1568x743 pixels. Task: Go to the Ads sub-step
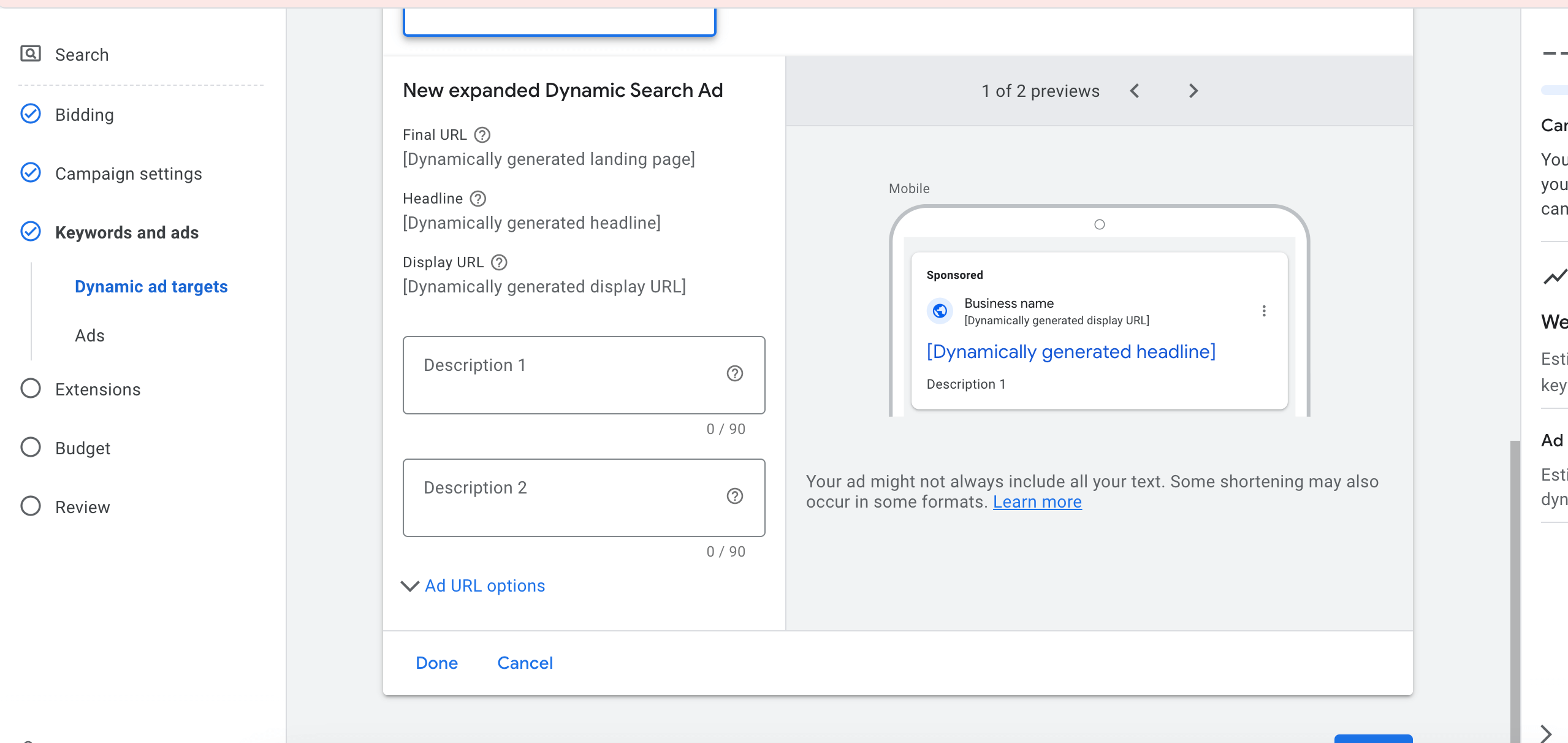pyautogui.click(x=89, y=335)
